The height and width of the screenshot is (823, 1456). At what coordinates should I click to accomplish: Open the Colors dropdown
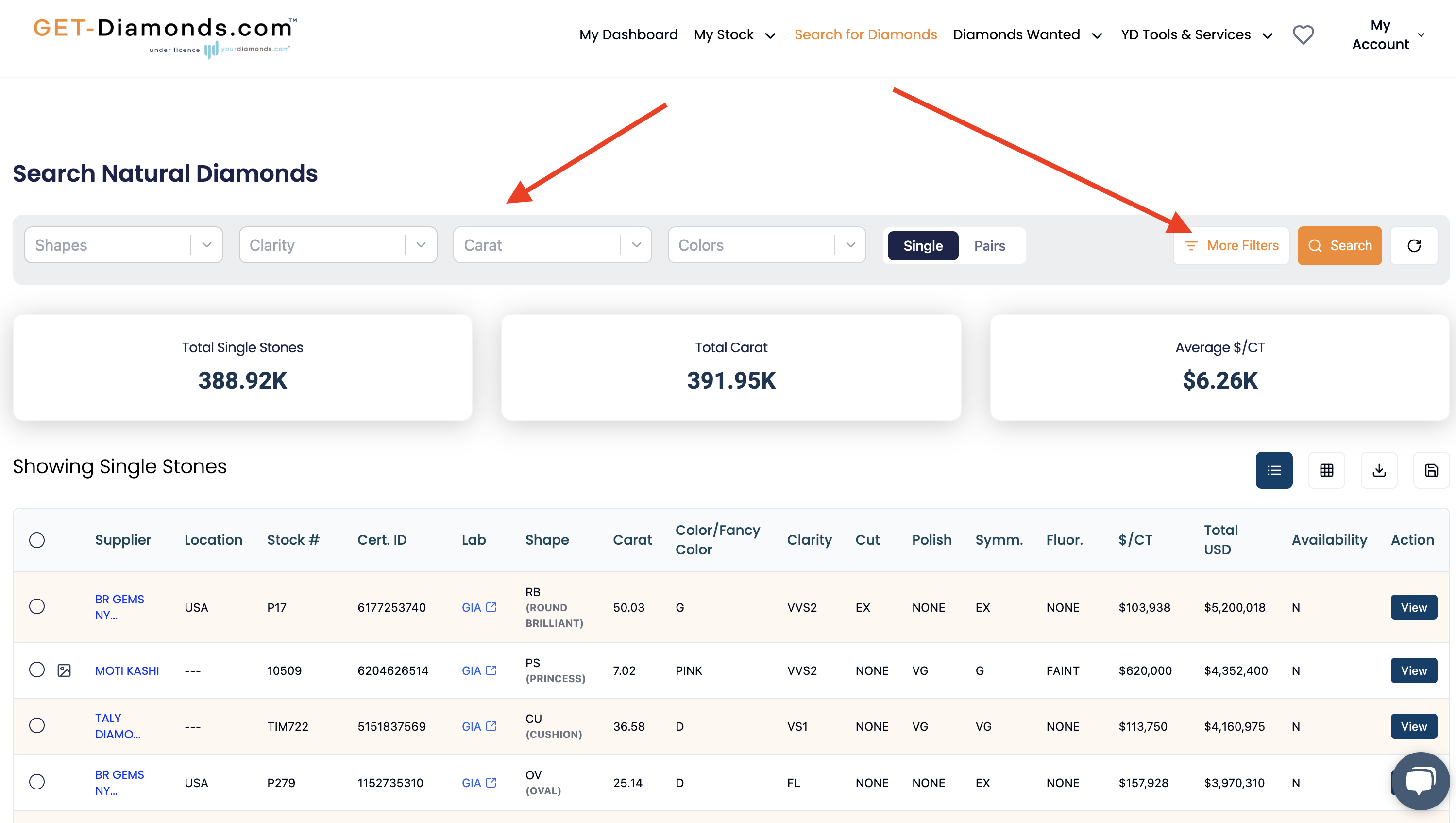(767, 245)
